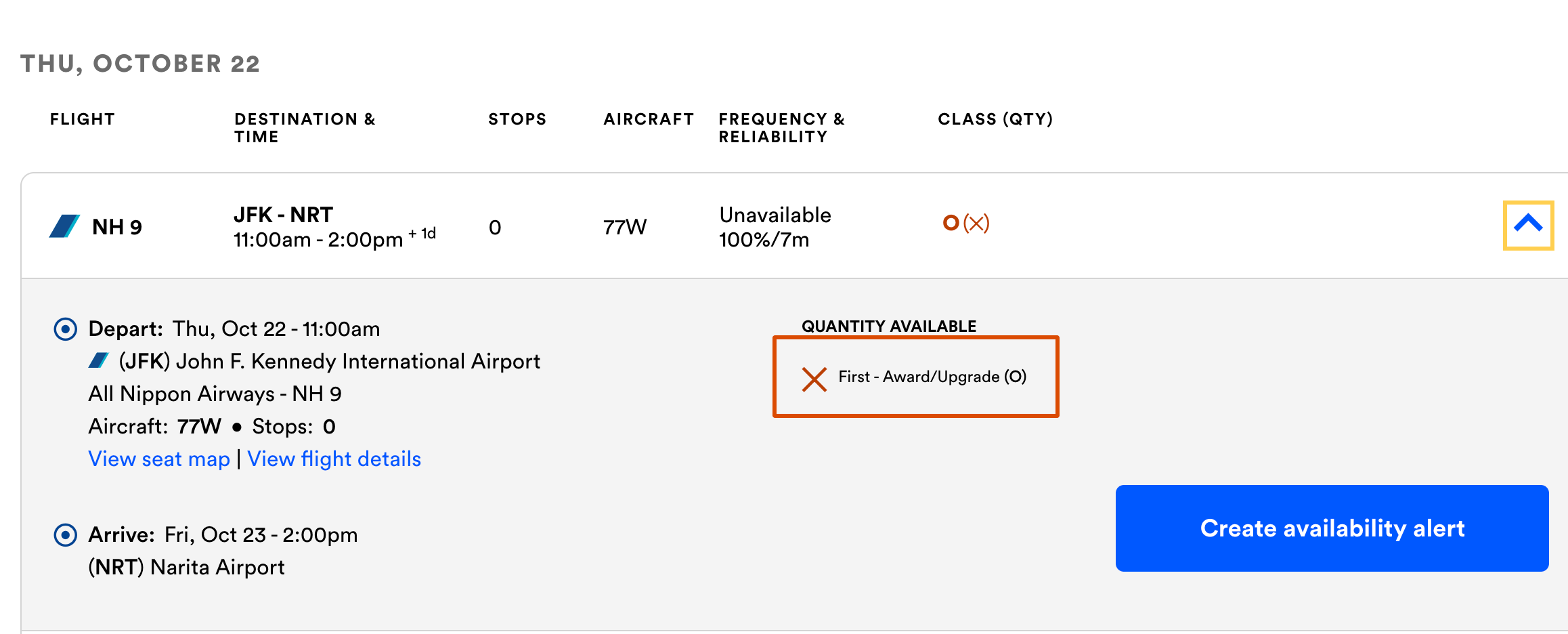
Task: Collapse the NH 9 flight details chevron
Action: [x=1528, y=225]
